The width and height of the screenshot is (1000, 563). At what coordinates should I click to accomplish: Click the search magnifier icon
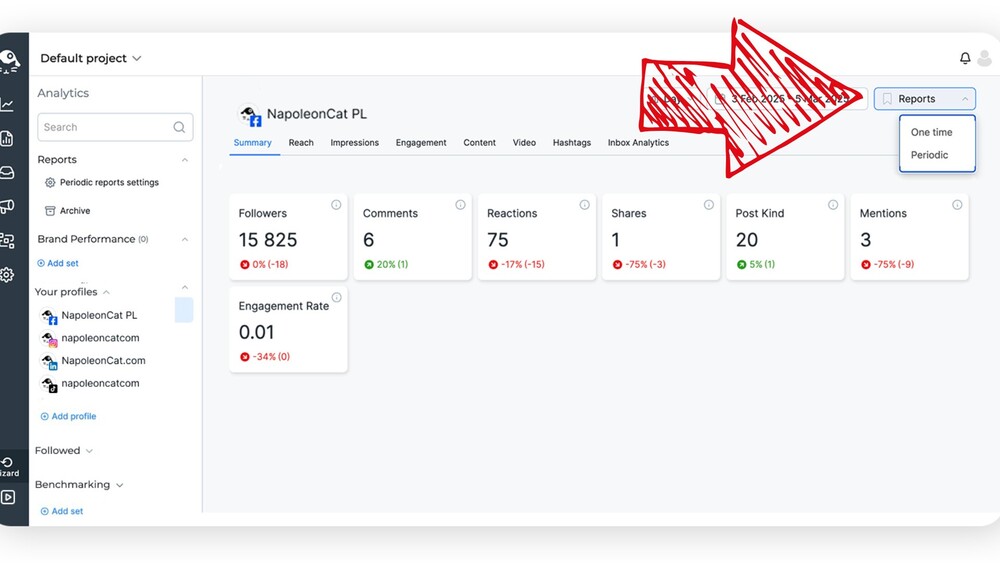coord(179,128)
